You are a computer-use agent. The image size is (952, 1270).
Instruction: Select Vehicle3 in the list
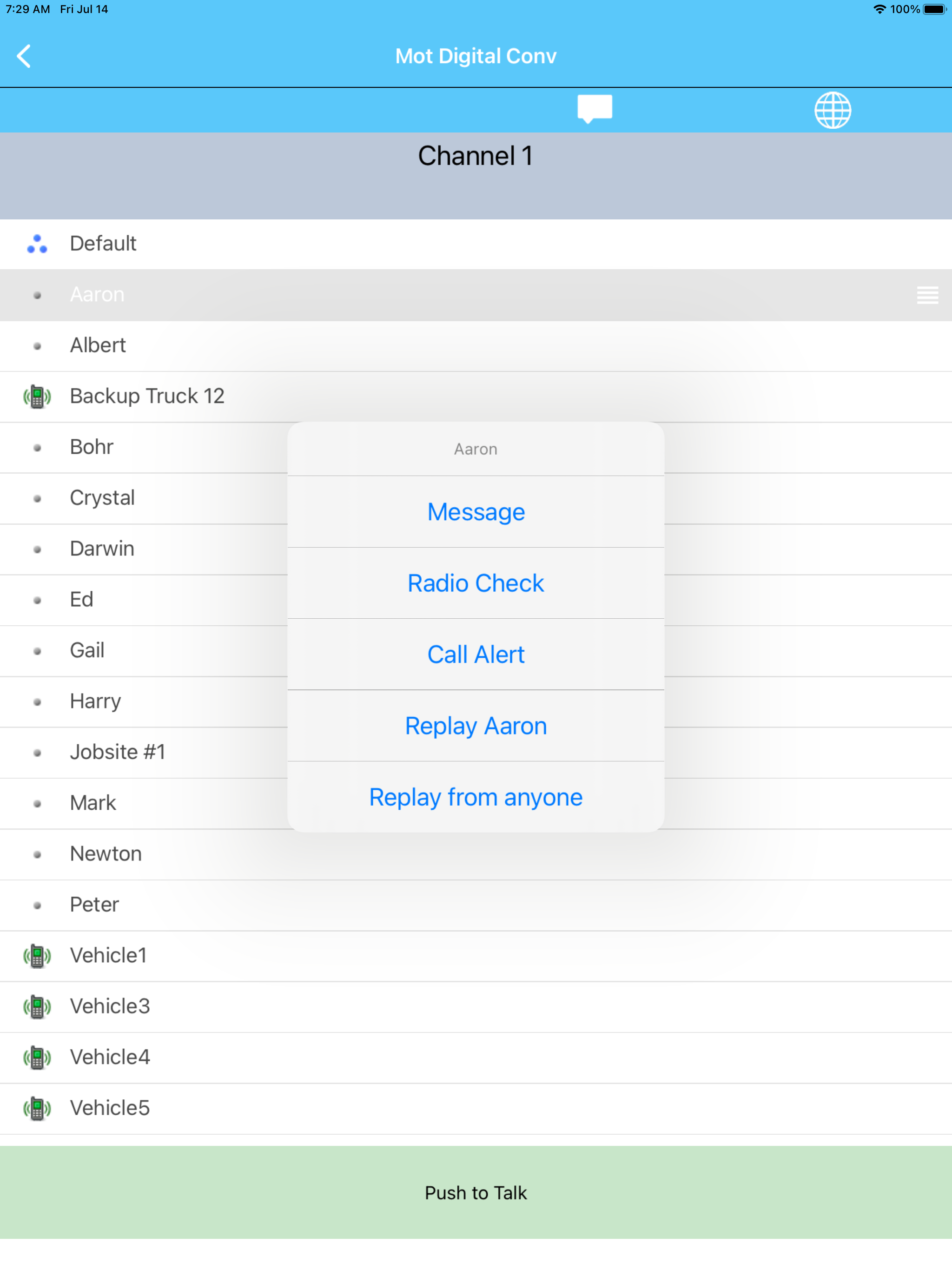click(x=476, y=1007)
